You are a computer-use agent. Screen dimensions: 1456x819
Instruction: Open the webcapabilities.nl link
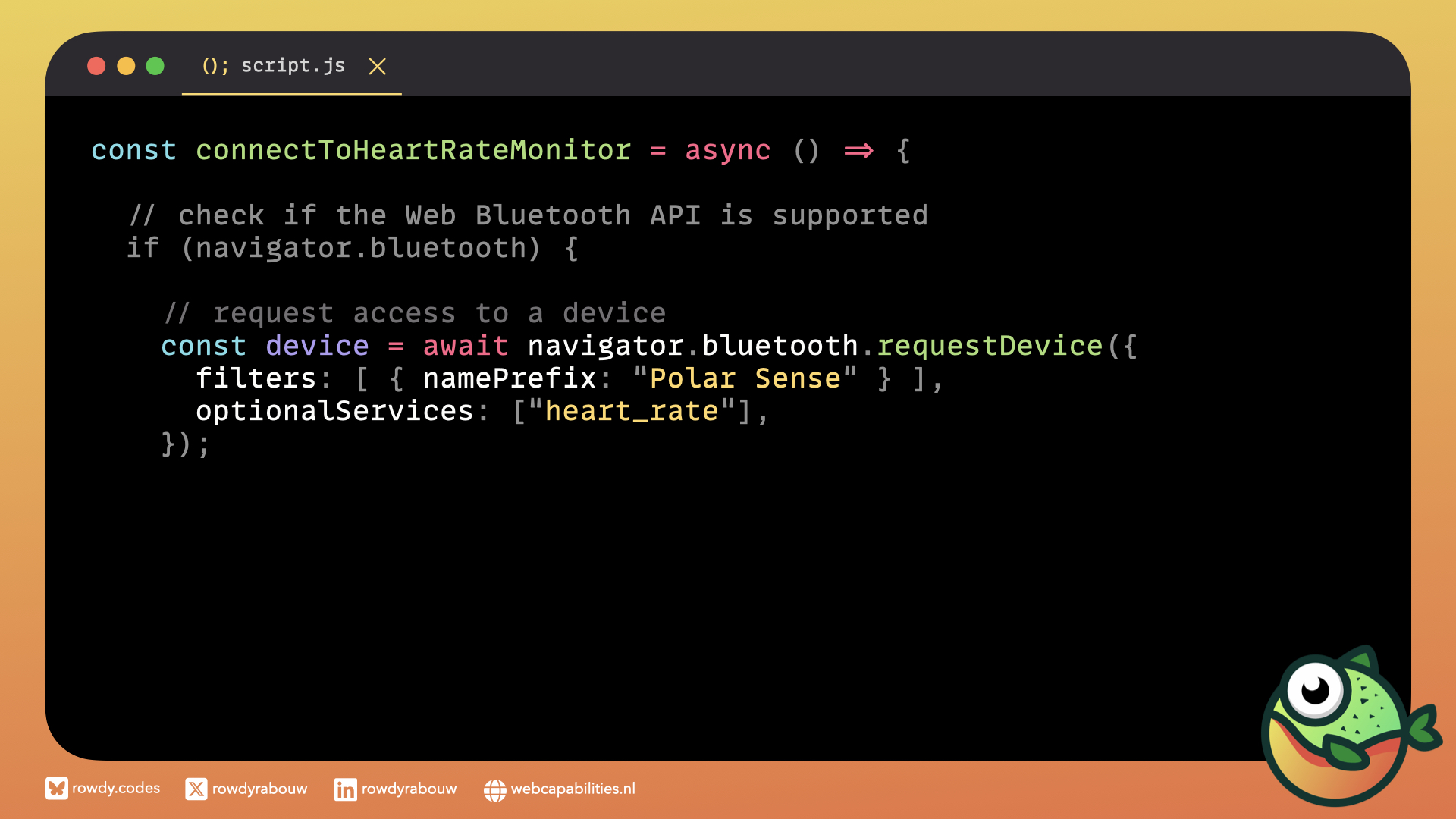point(573,789)
